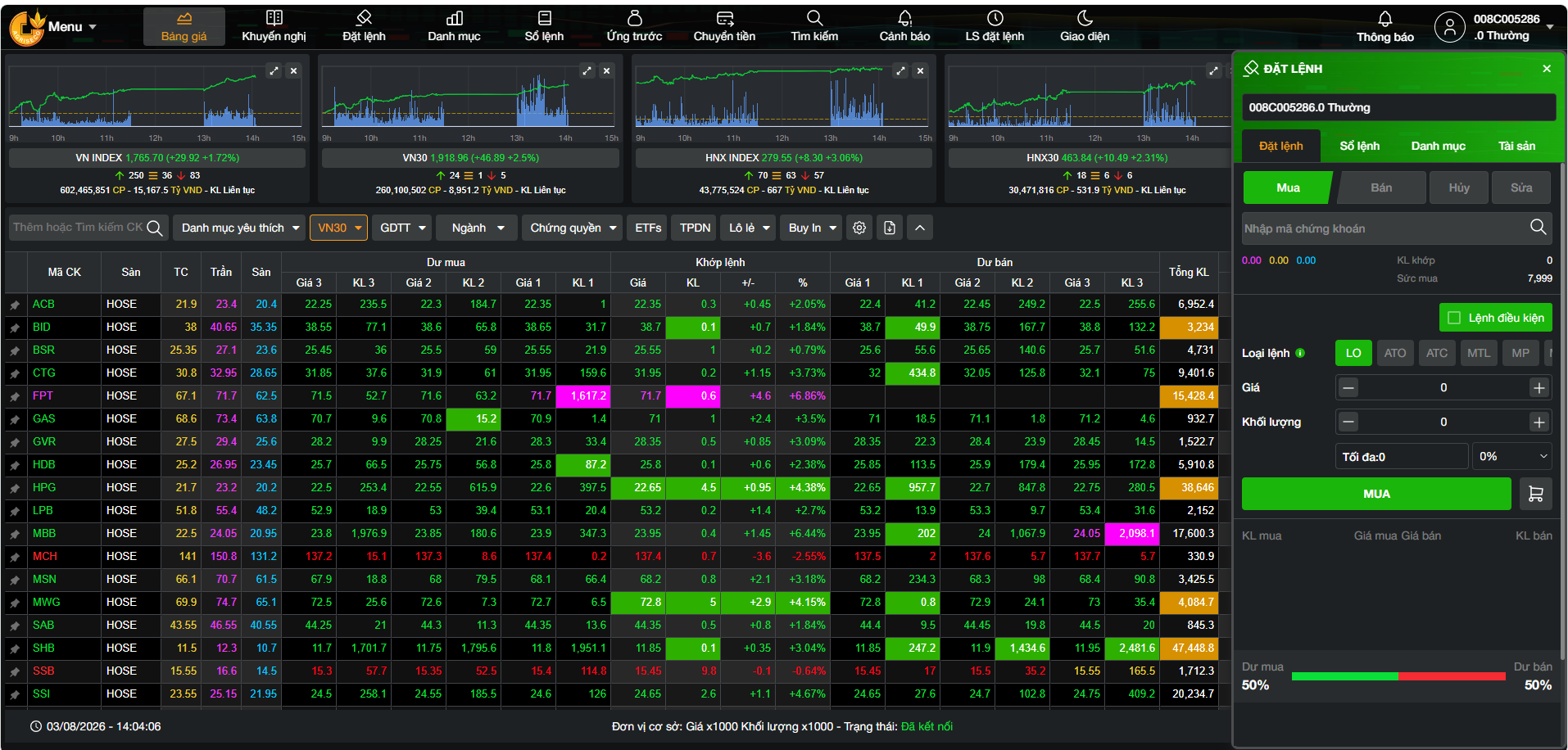Open the Lô lẻ dropdown
The image size is (1568, 750).
click(750, 228)
